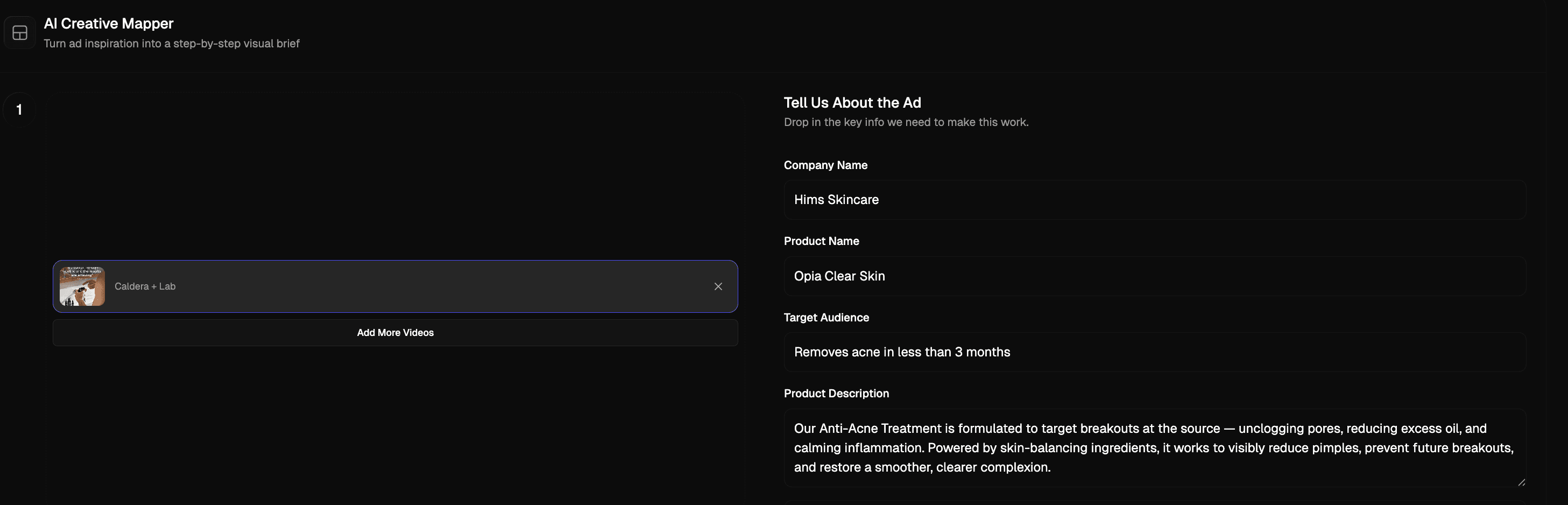
Task: Click the Product Description label
Action: 836,394
